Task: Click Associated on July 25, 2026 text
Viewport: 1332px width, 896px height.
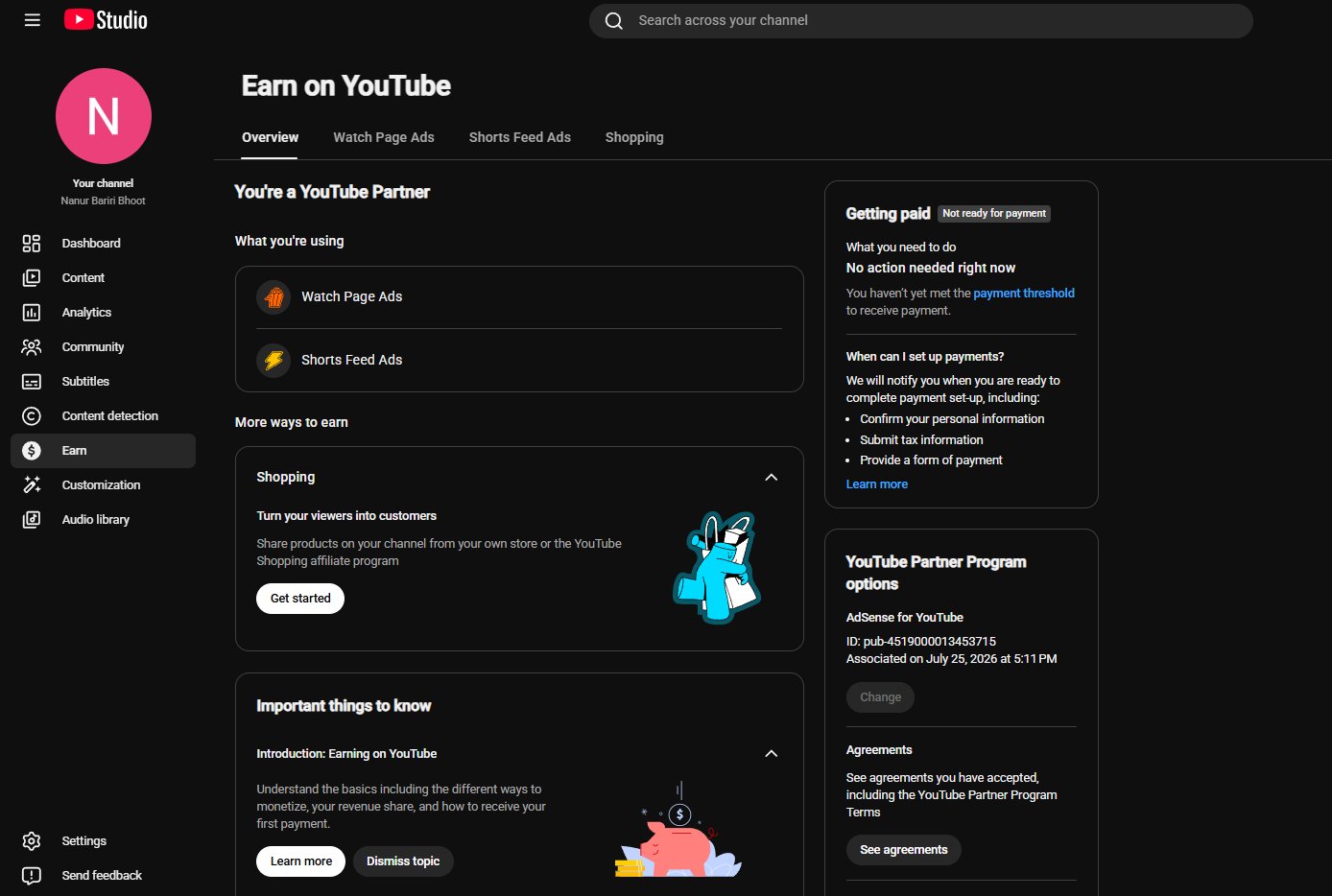Action: coord(951,659)
